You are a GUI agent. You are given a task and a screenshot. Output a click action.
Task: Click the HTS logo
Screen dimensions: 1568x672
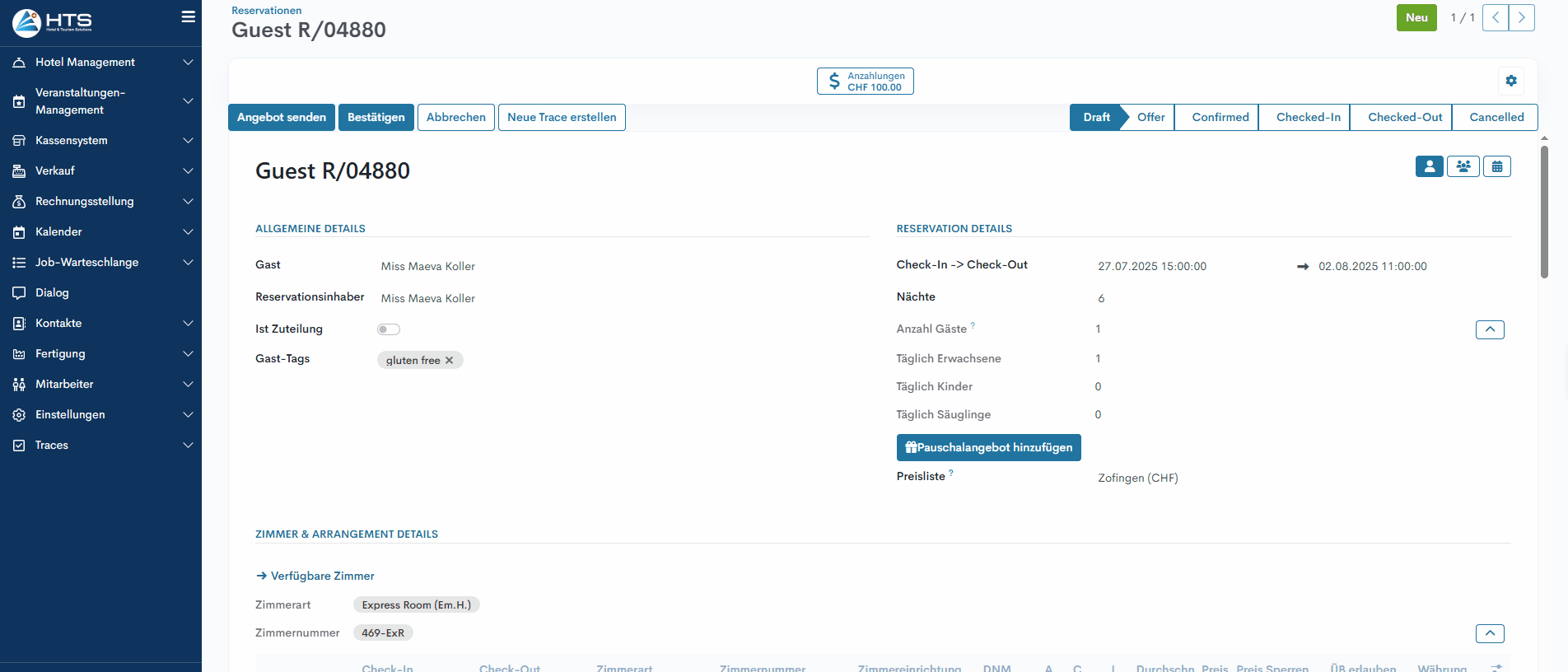(53, 22)
